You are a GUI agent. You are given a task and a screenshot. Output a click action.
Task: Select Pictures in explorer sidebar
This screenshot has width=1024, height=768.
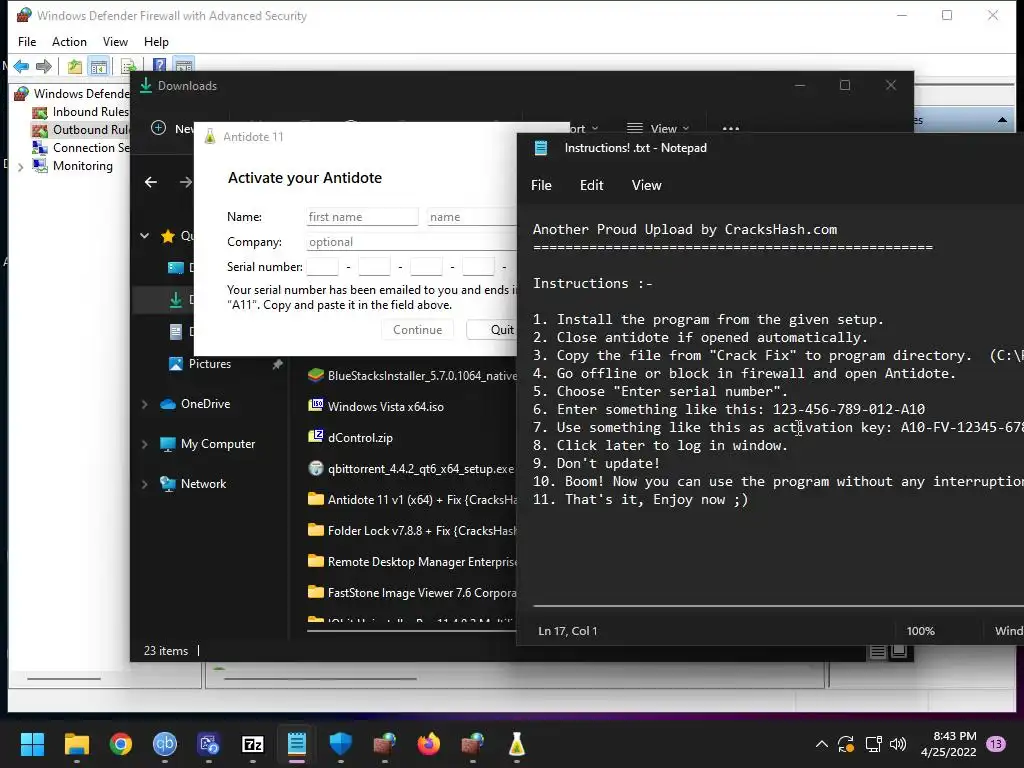[210, 364]
